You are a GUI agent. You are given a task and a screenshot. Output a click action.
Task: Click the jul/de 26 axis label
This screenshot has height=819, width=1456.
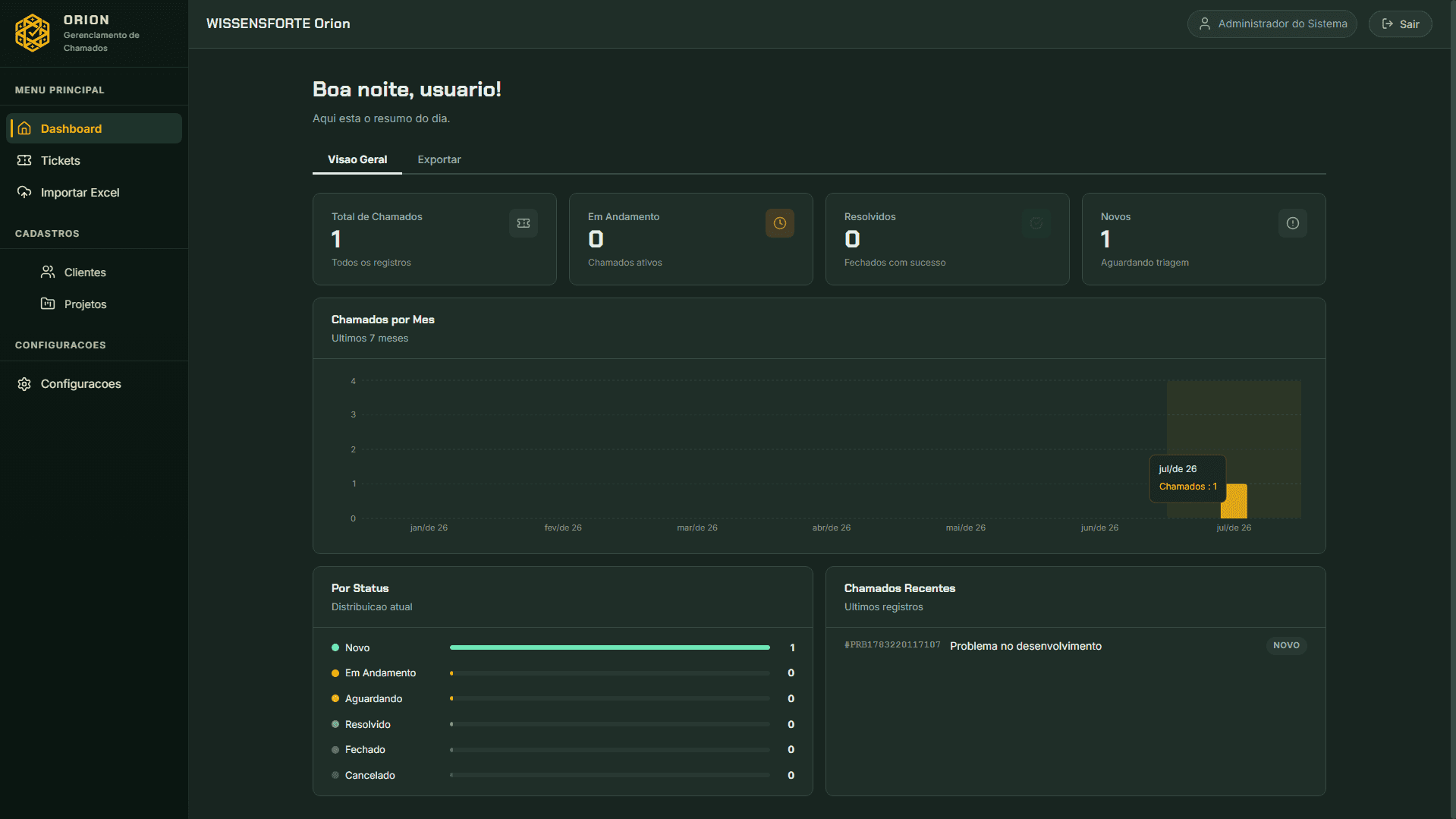tap(1234, 528)
